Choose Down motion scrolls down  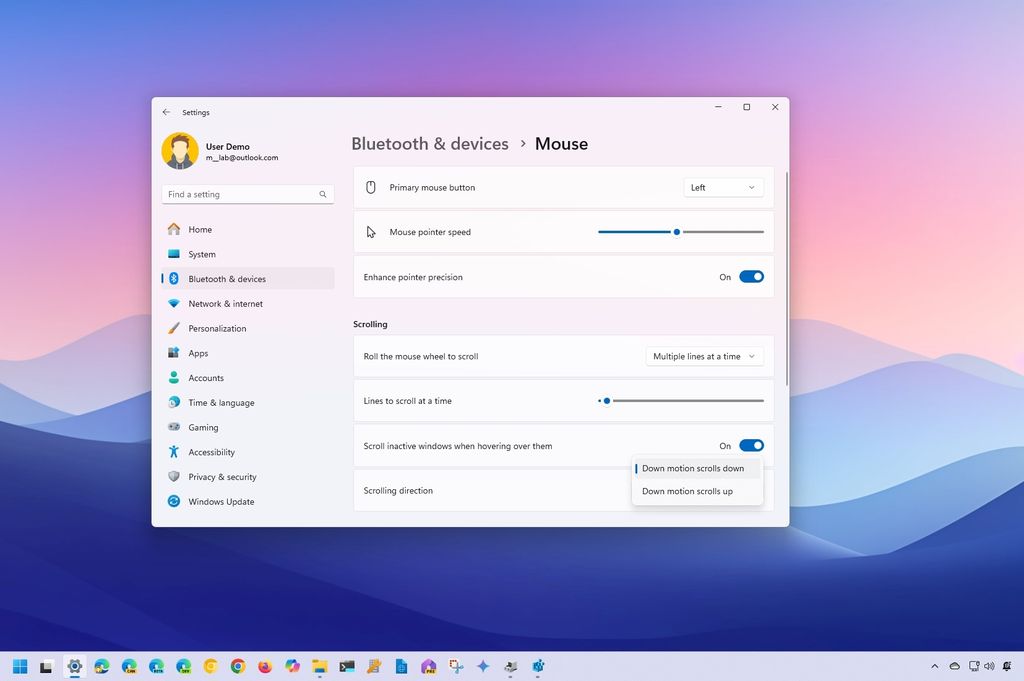coord(693,468)
